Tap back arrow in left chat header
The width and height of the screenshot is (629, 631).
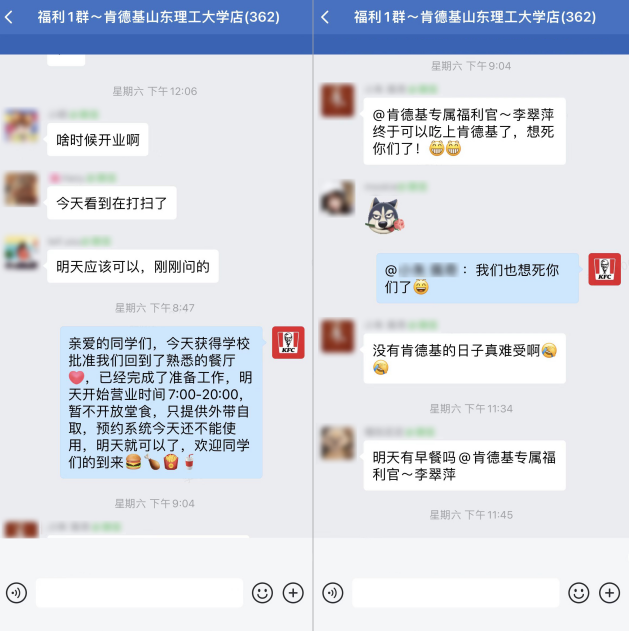click(x=9, y=17)
